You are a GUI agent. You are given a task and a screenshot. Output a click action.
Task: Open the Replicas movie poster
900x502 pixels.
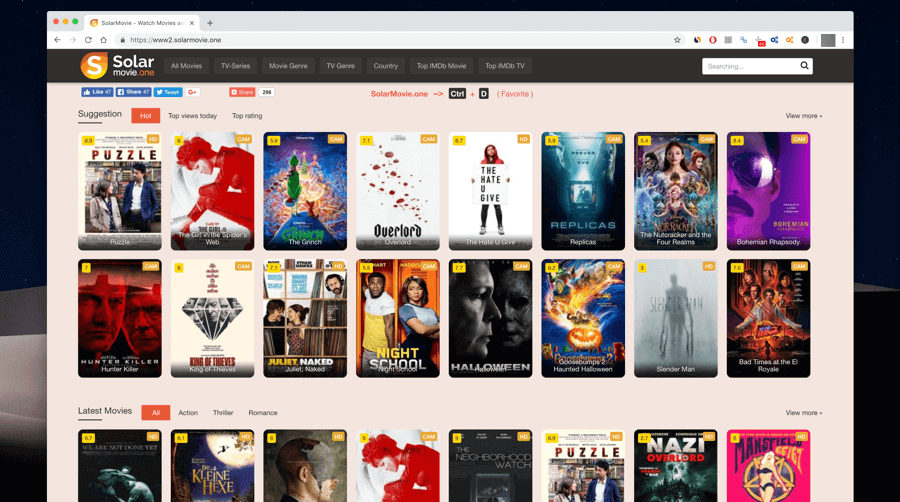click(583, 191)
